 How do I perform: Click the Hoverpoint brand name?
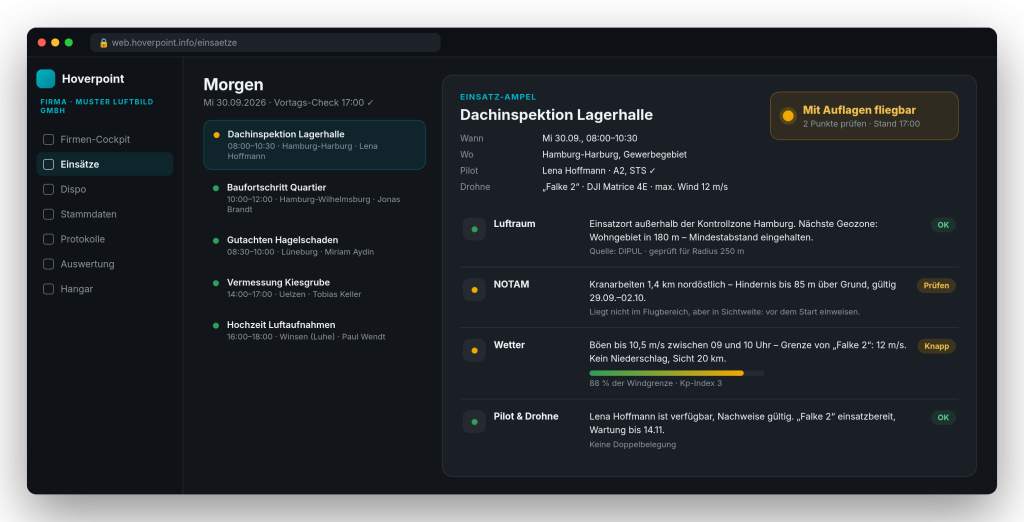point(93,79)
